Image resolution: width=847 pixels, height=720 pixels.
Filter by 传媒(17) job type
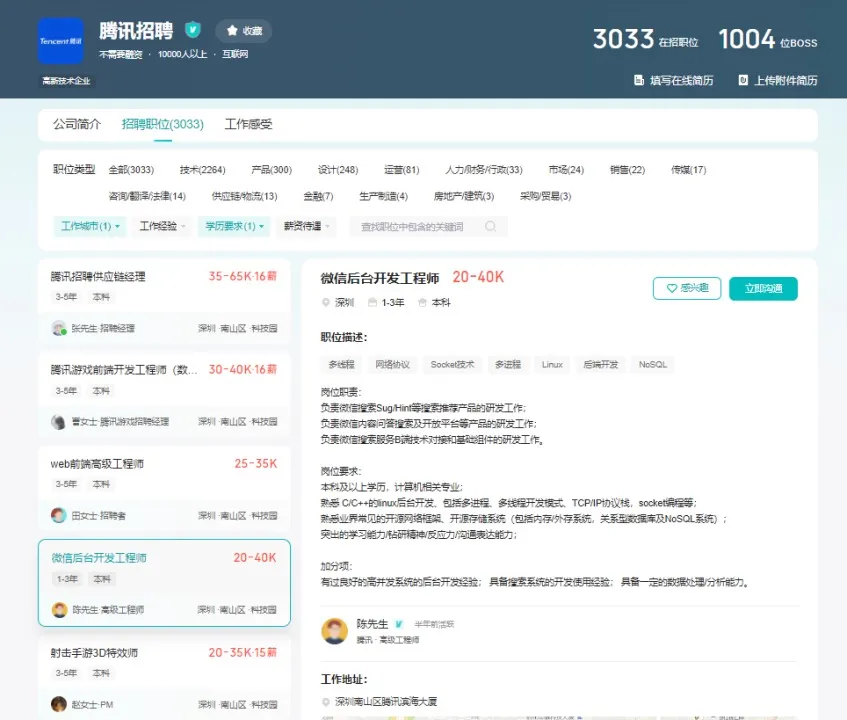tap(689, 170)
